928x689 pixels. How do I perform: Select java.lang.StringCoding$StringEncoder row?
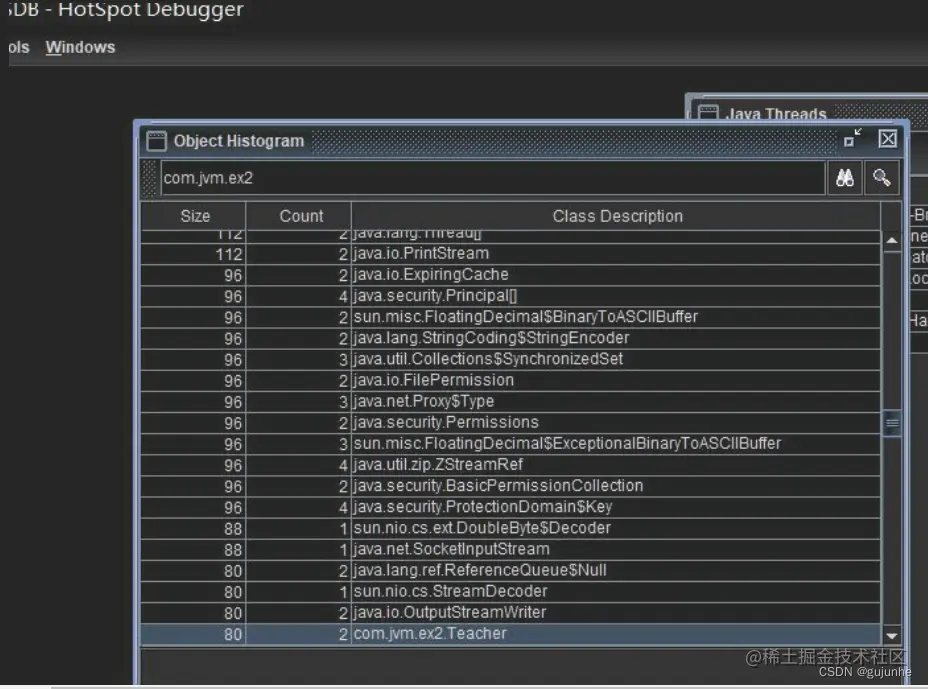point(511,338)
